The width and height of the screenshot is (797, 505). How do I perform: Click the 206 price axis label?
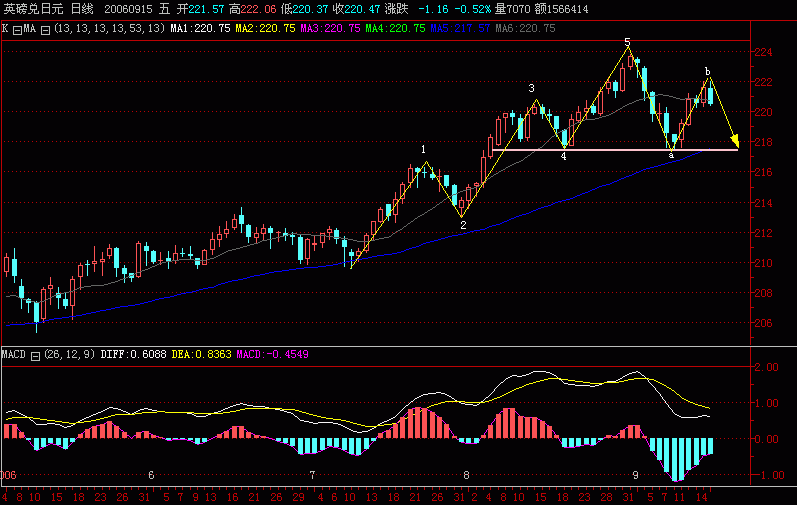(763, 323)
